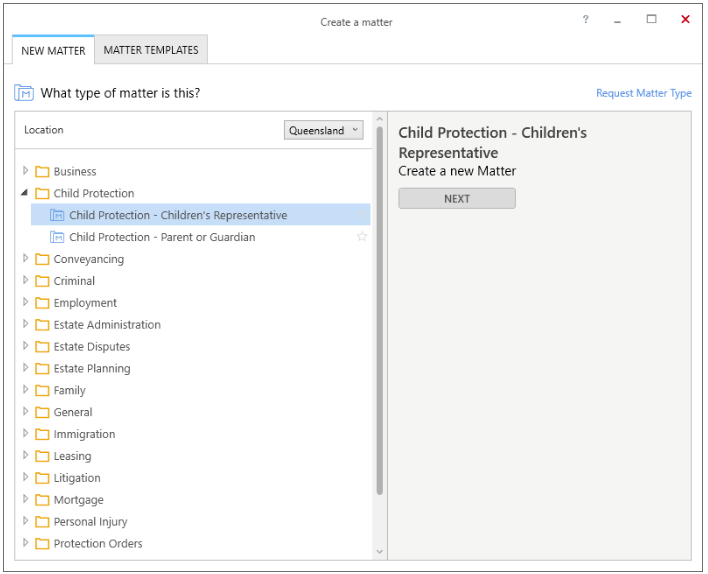Expand the Criminal folder arrow

click(x=25, y=280)
